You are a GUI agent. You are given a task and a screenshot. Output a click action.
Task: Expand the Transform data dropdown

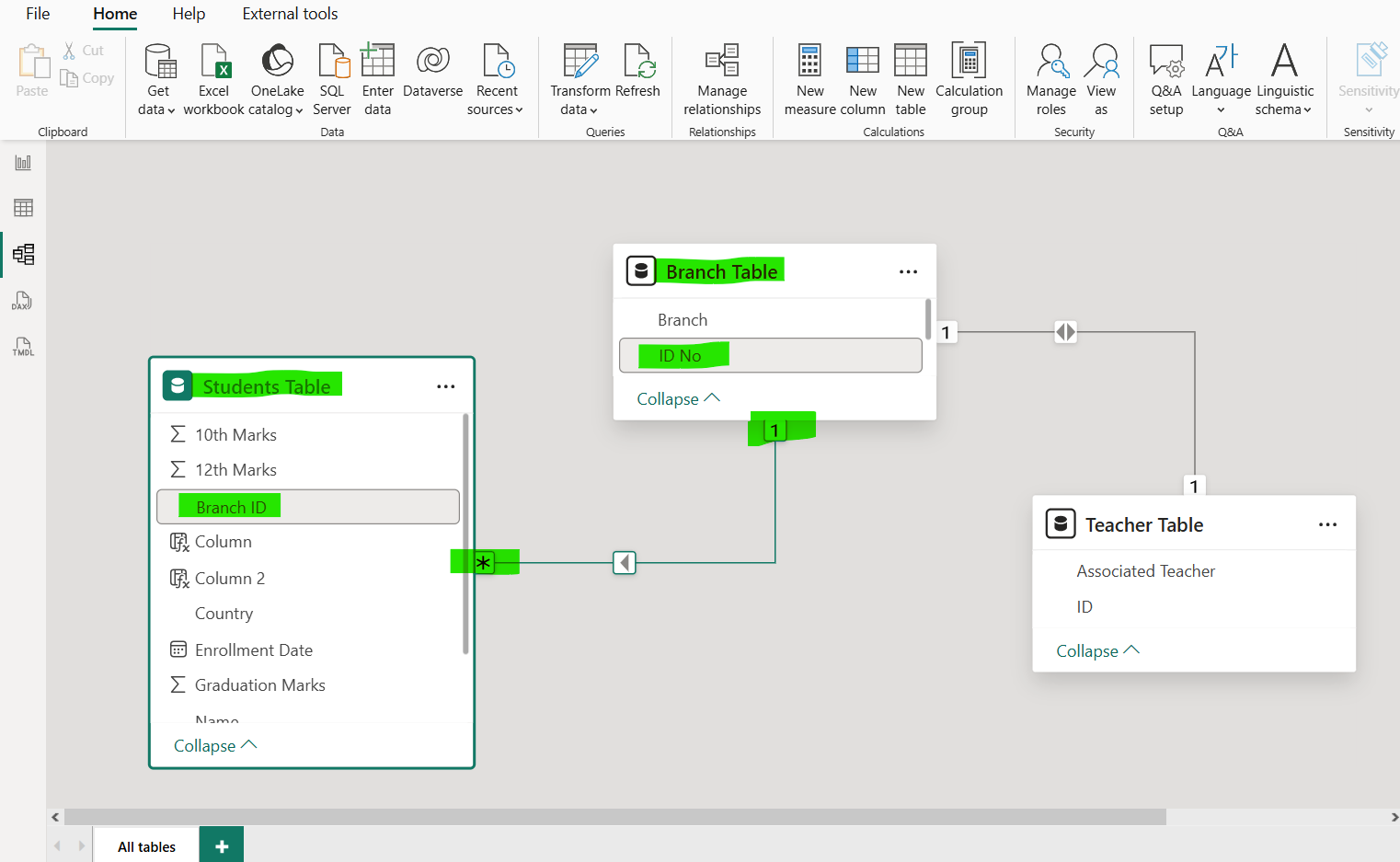pyautogui.click(x=580, y=109)
